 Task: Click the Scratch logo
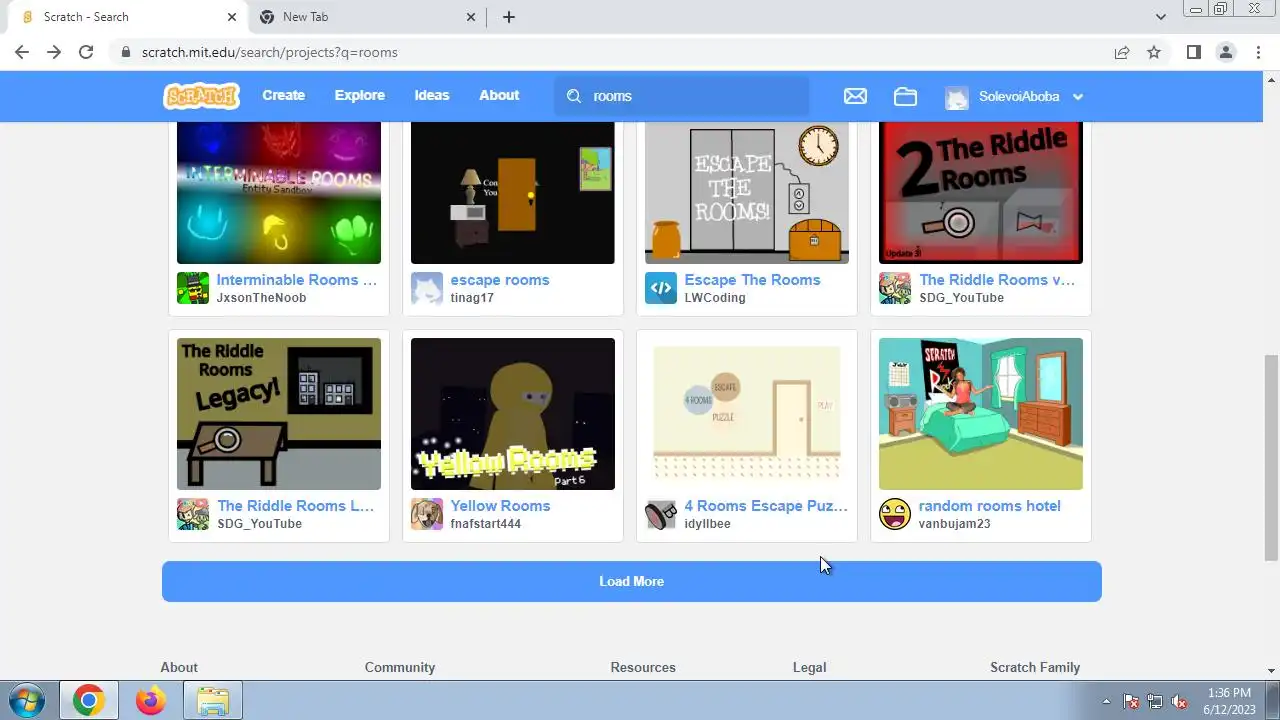pos(201,96)
